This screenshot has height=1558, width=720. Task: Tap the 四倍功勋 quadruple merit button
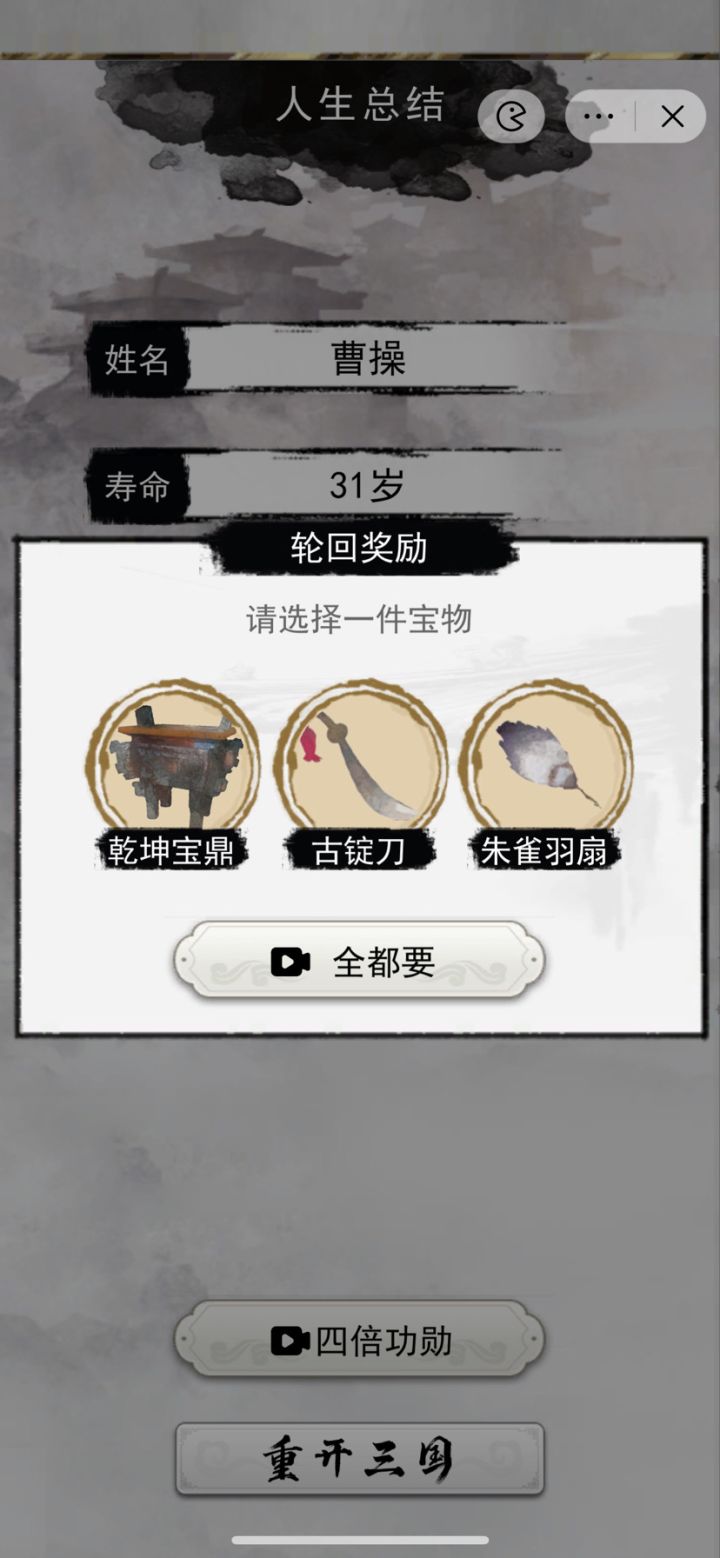point(360,1340)
